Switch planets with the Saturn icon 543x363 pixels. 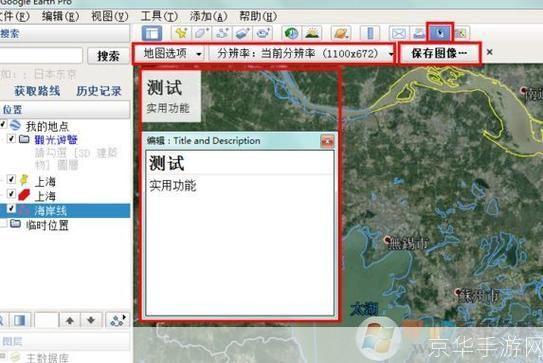(341, 33)
